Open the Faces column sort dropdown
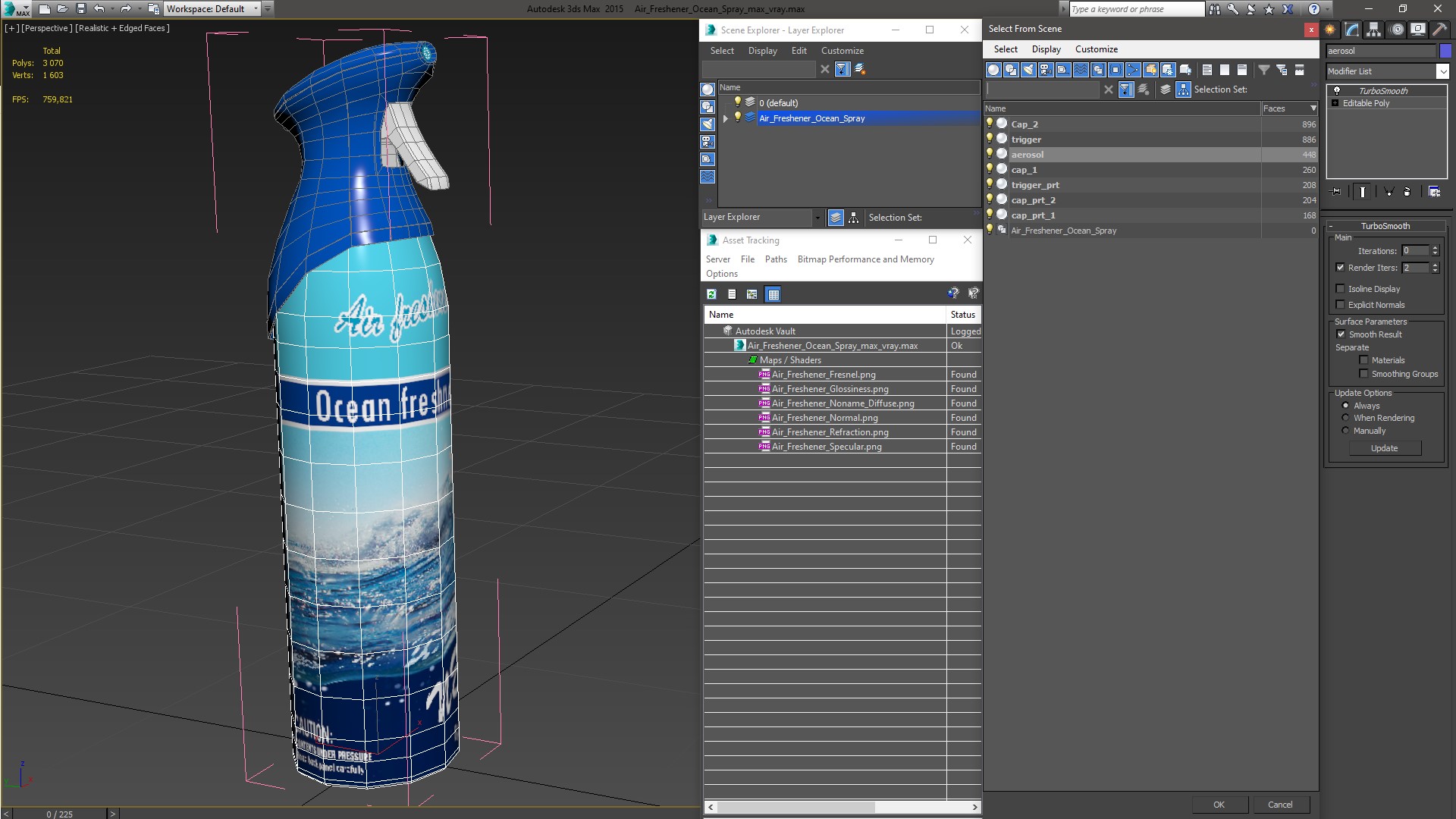Image resolution: width=1456 pixels, height=819 pixels. pos(1313,108)
